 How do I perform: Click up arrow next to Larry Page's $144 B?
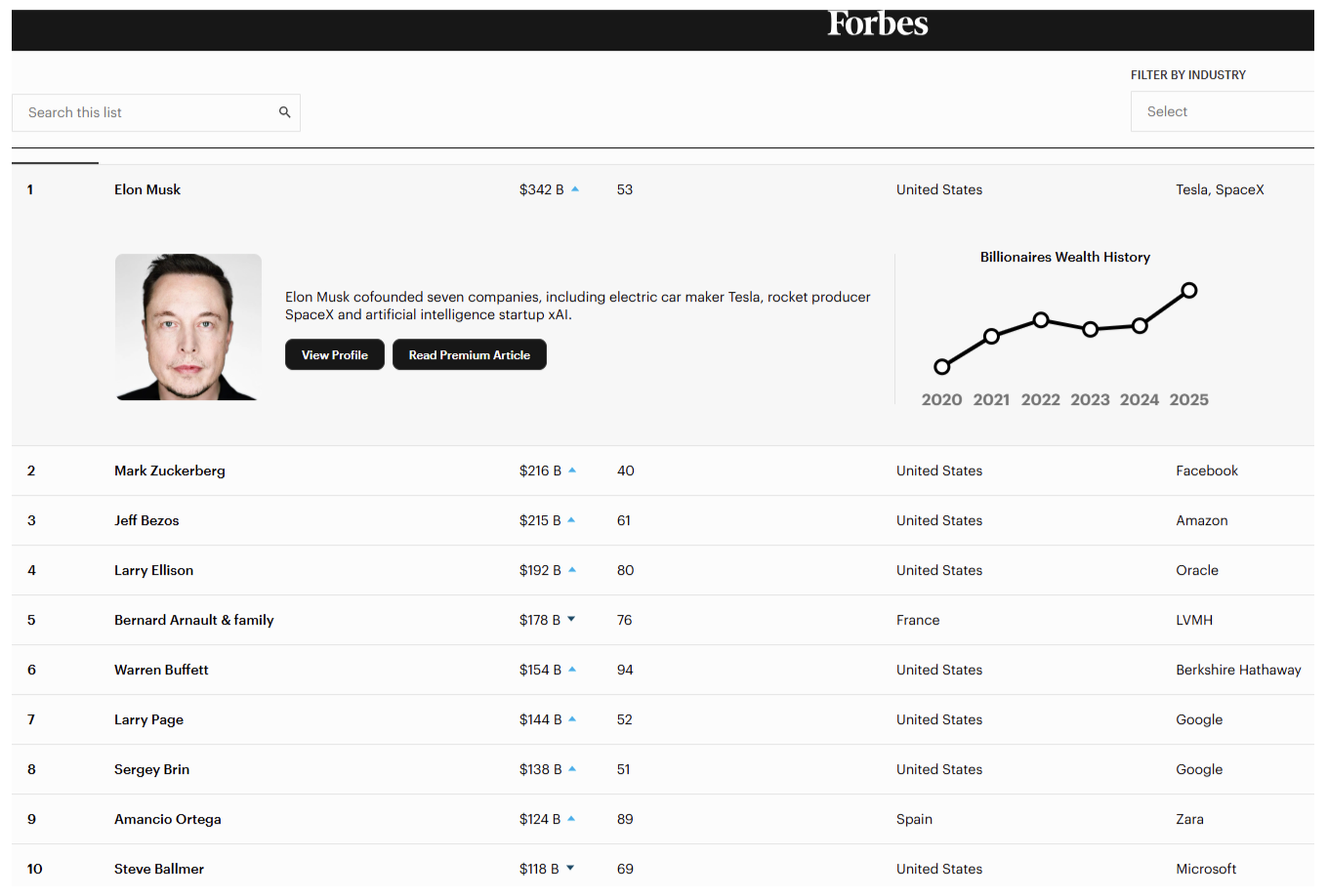[572, 719]
